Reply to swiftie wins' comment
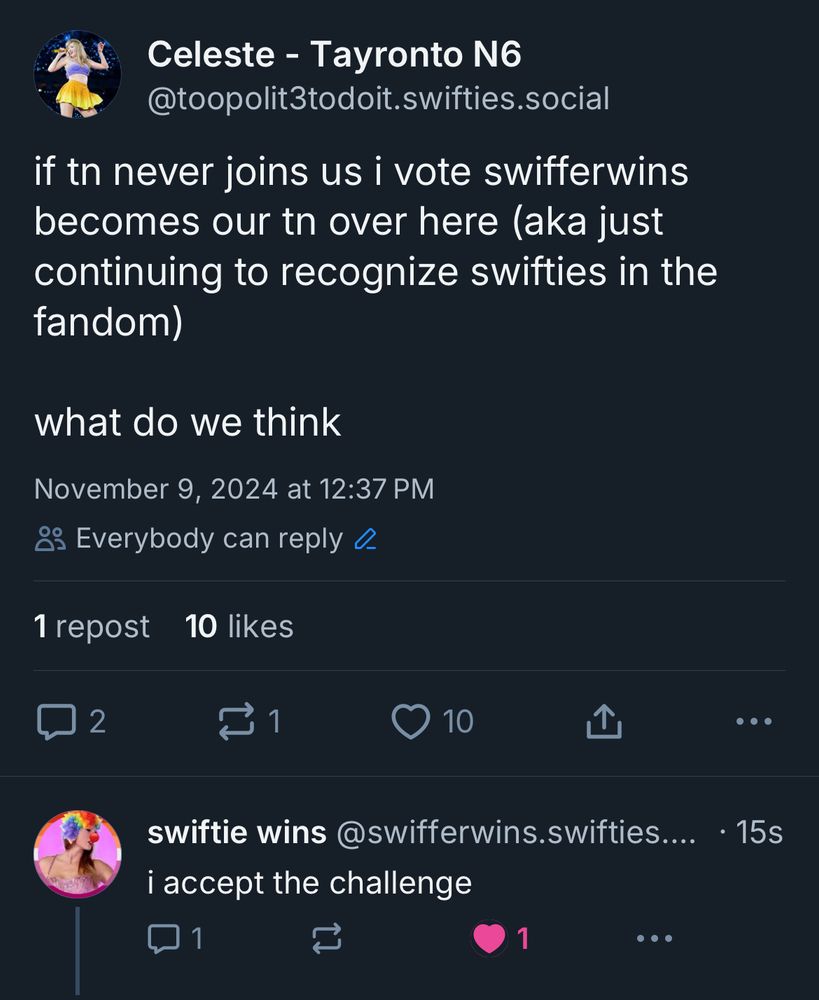Viewport: 819px width, 1000px height. (161, 937)
